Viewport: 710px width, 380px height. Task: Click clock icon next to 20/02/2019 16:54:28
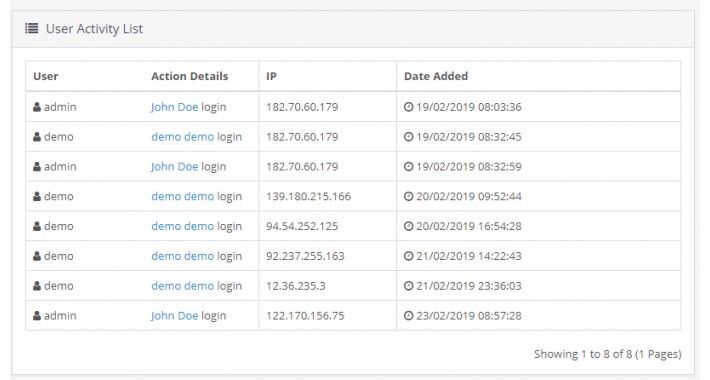(408, 226)
